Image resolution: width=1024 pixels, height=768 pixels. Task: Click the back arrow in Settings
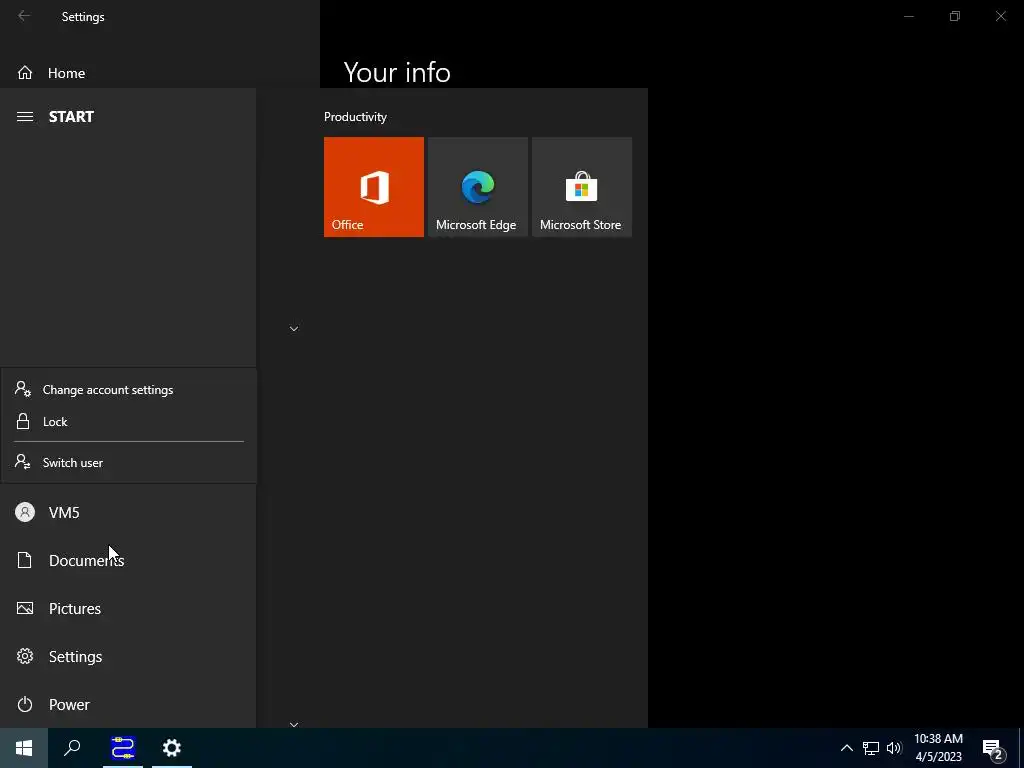coord(24,16)
